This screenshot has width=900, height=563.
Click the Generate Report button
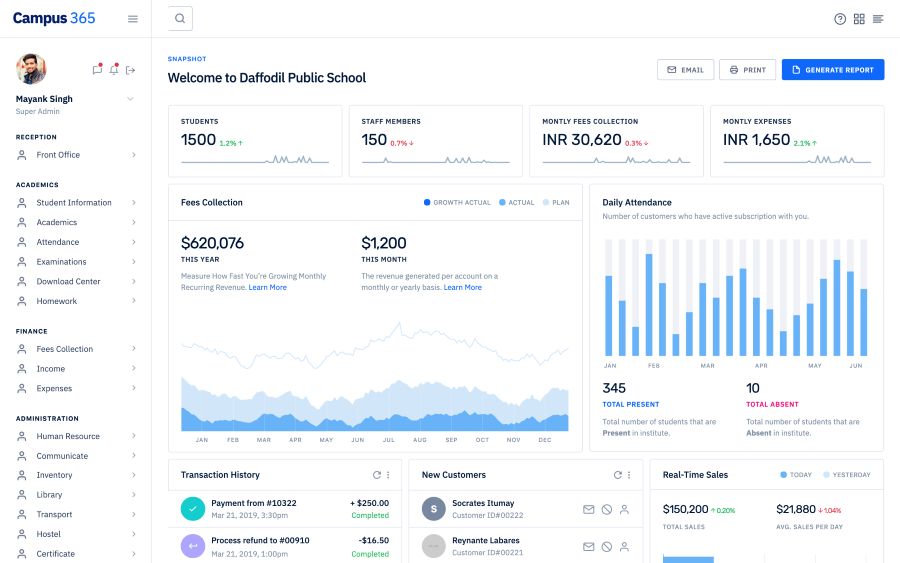(x=833, y=69)
